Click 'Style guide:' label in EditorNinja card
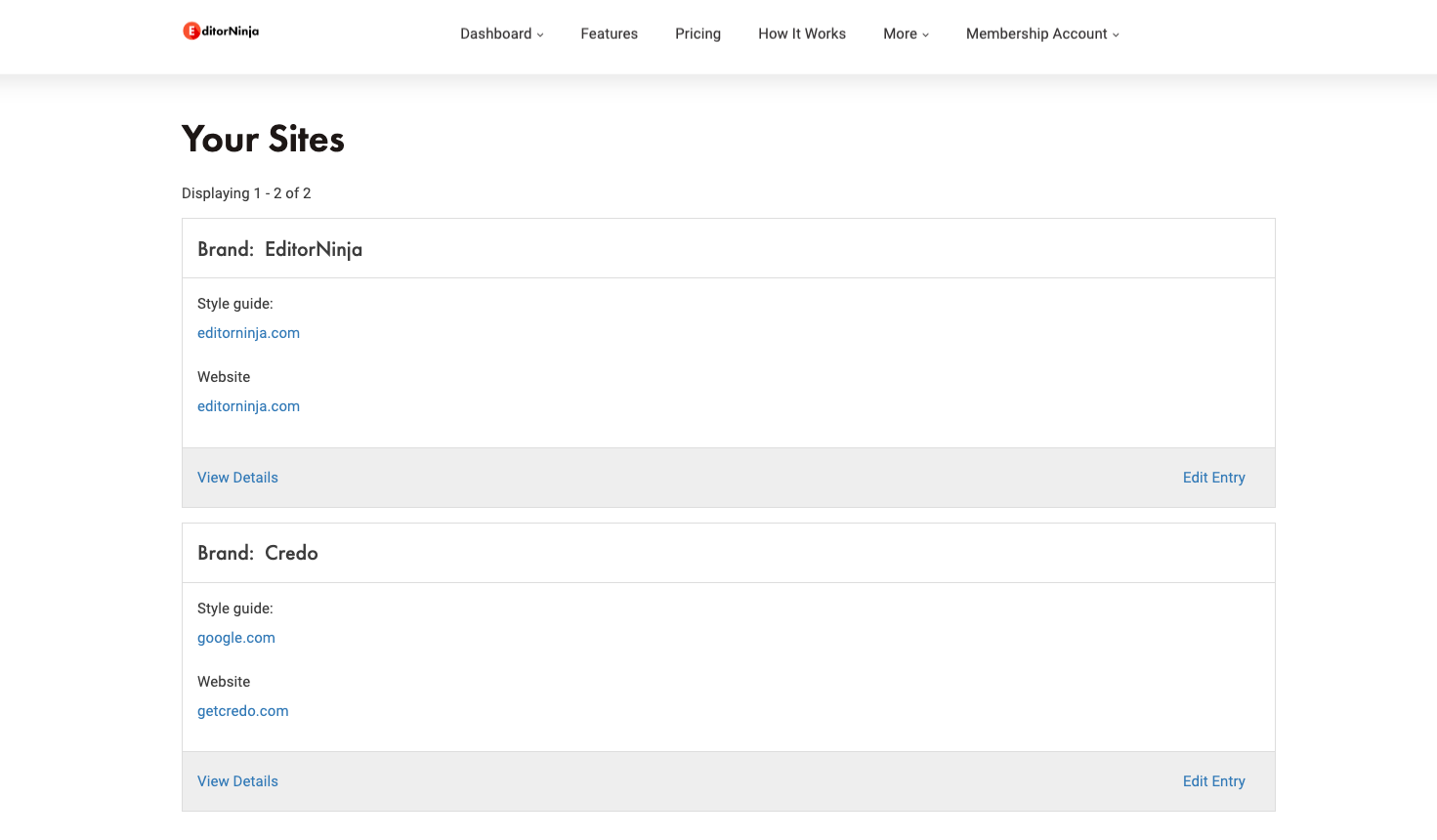Image resolution: width=1437 pixels, height=840 pixels. point(235,304)
